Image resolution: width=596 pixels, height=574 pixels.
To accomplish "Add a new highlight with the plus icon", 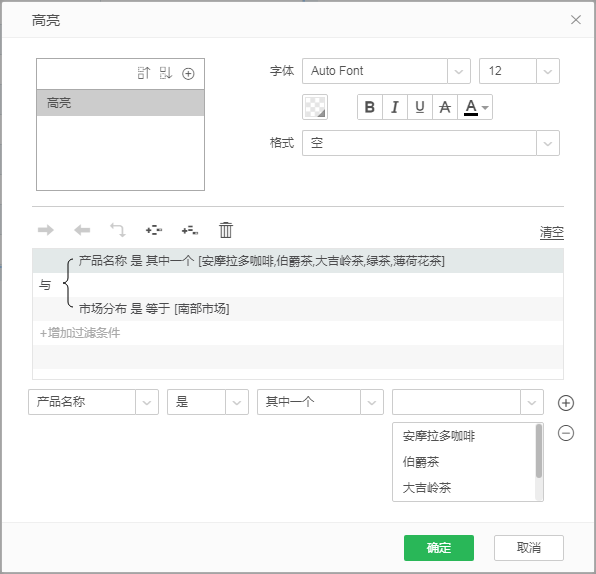I will tap(188, 73).
